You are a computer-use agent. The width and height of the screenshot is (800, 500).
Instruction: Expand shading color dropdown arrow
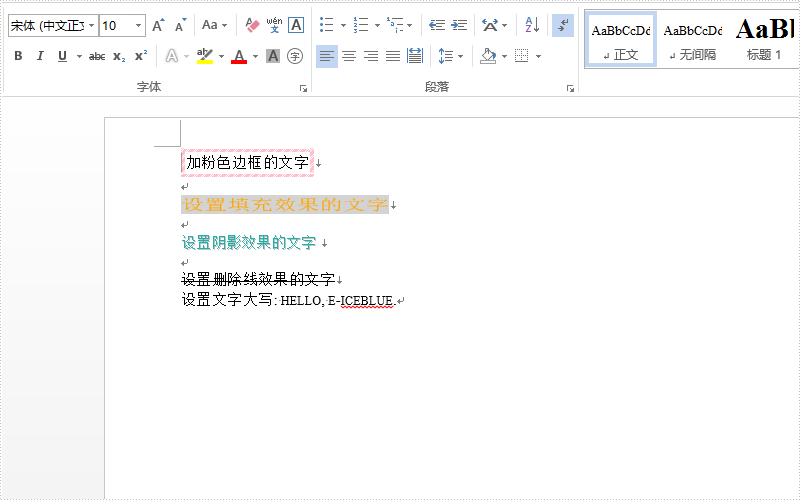click(504, 56)
